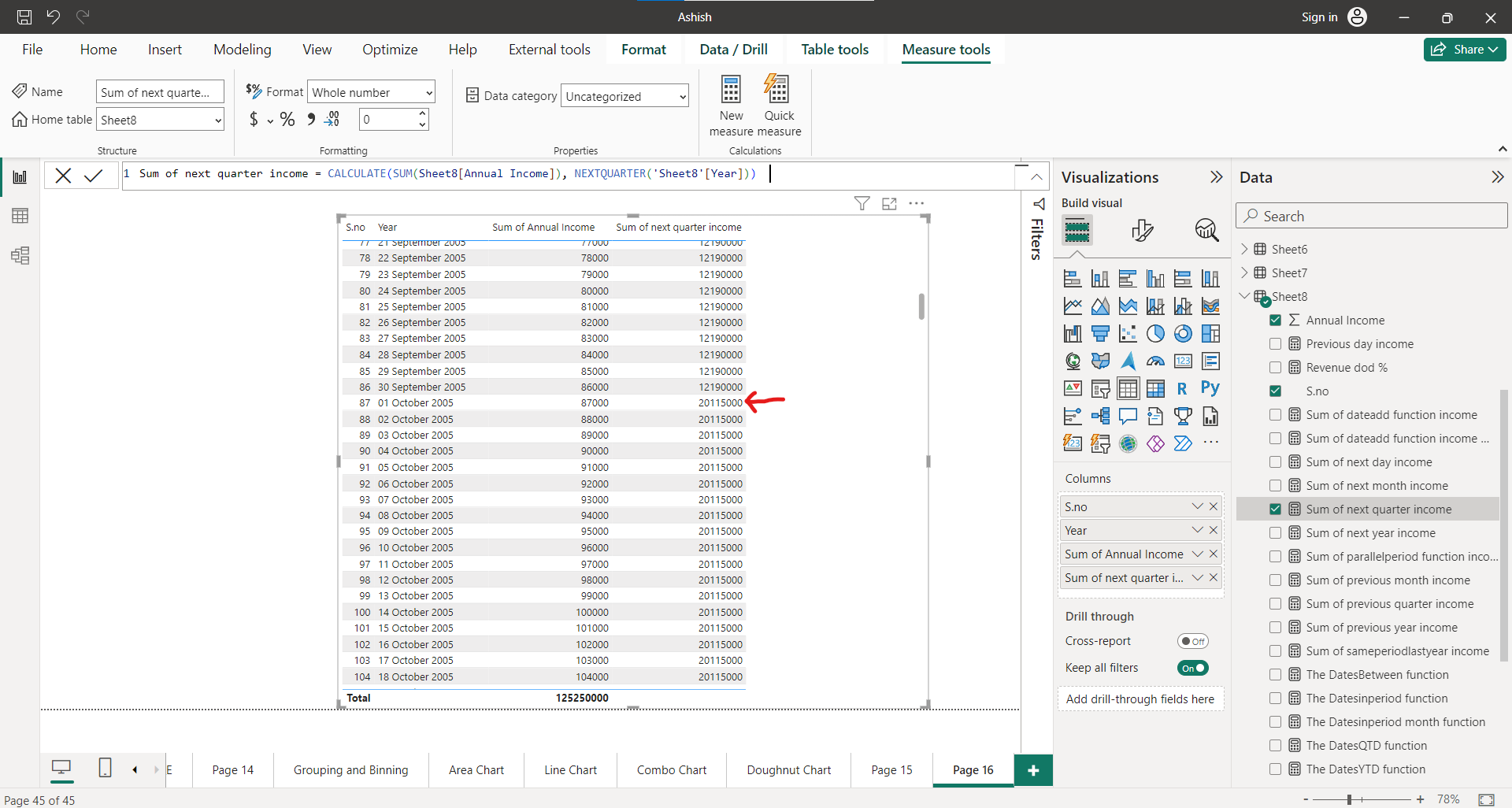Image resolution: width=1512 pixels, height=808 pixels.
Task: Click the Share button
Action: point(1463,49)
